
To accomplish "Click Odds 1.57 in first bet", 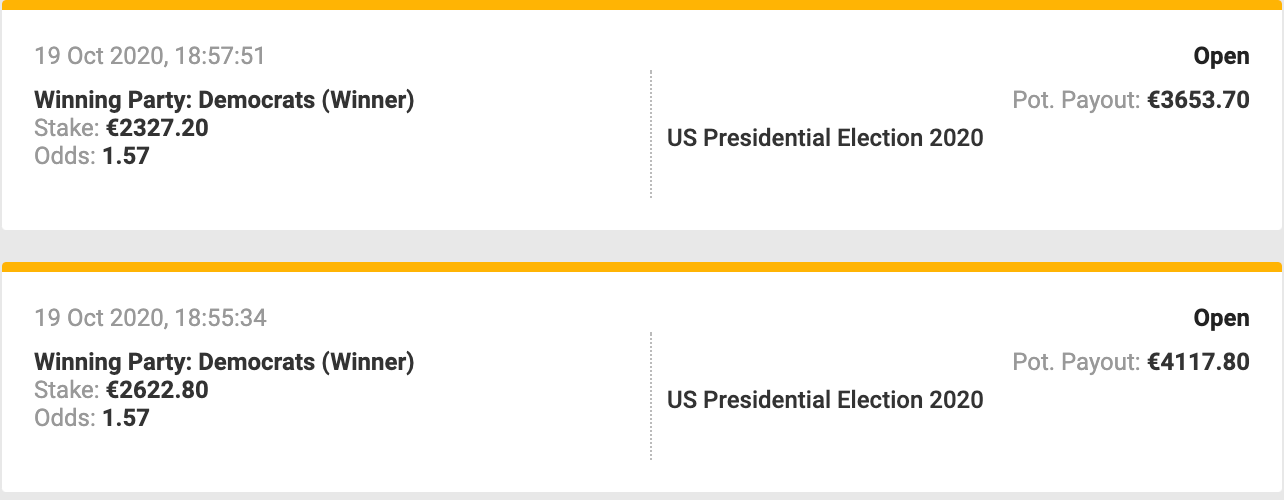I will 92,156.
